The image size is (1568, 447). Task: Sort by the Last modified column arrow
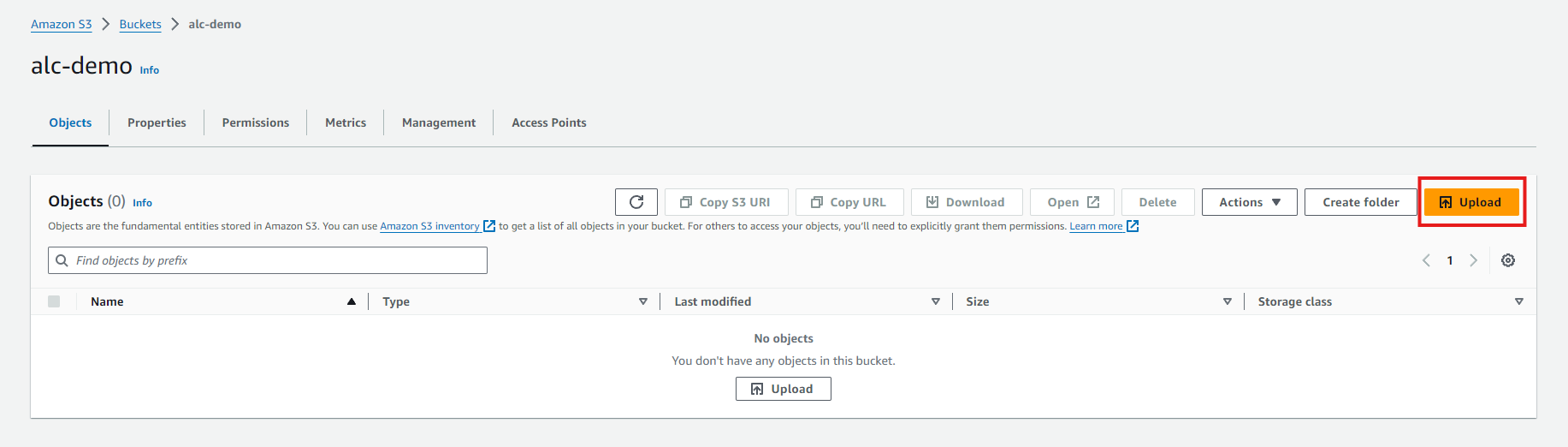pyautogui.click(x=936, y=301)
